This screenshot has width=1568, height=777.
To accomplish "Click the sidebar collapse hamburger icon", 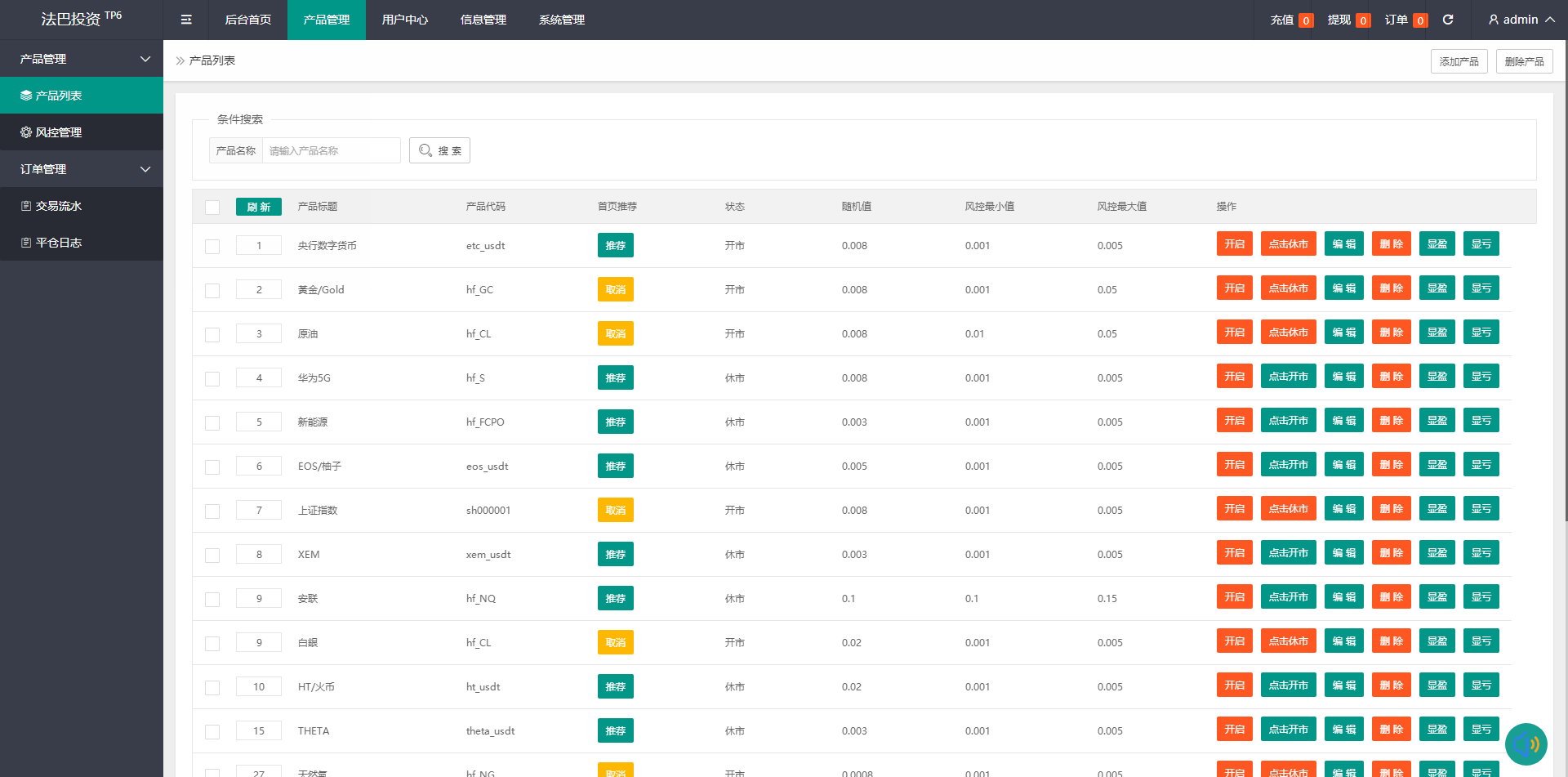I will tap(186, 20).
